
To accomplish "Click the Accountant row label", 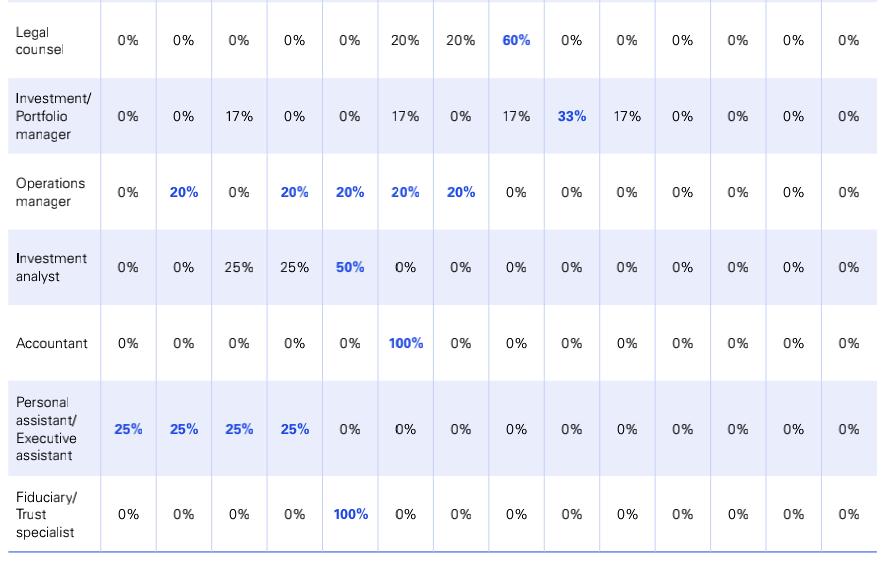I will point(51,343).
